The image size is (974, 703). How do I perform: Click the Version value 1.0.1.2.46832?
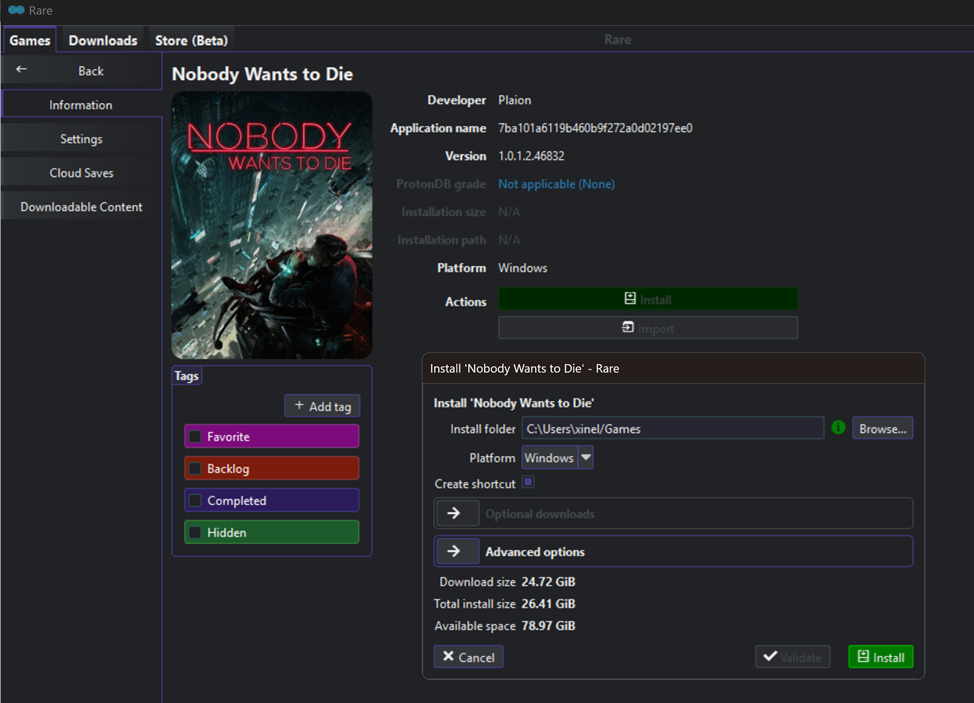click(531, 156)
